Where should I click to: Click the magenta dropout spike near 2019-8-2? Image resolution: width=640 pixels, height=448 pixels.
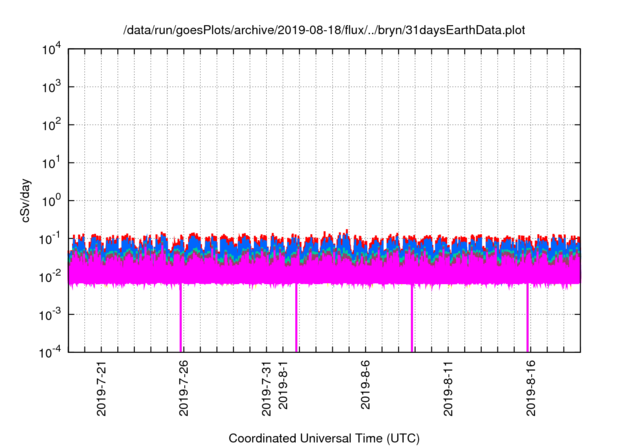click(296, 318)
